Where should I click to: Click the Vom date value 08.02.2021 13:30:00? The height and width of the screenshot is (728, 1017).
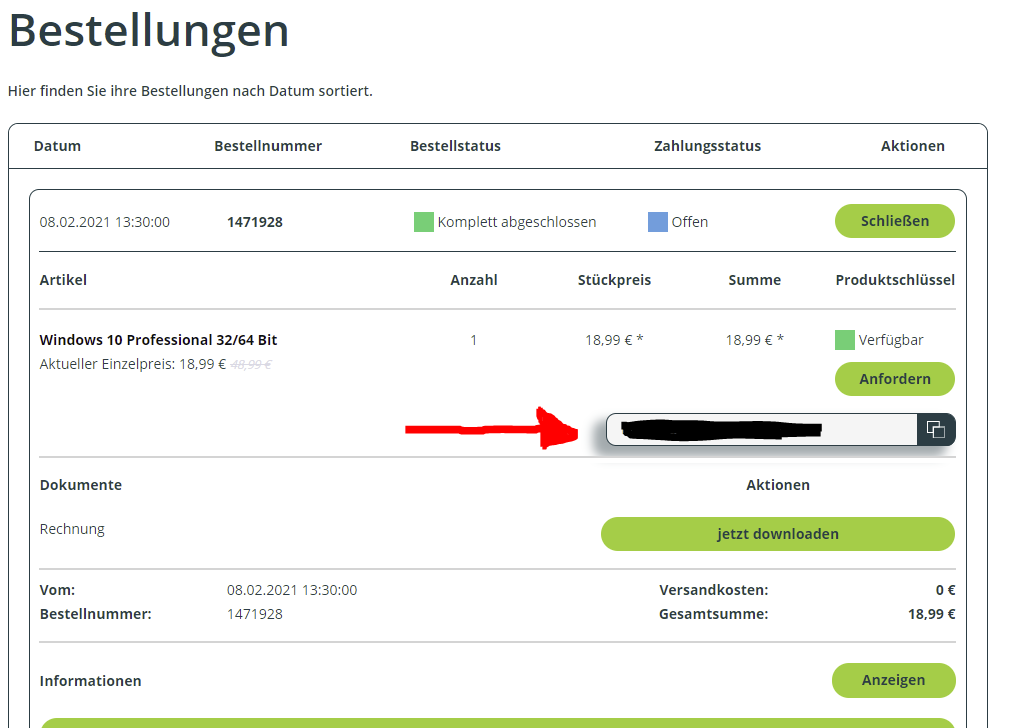[292, 590]
